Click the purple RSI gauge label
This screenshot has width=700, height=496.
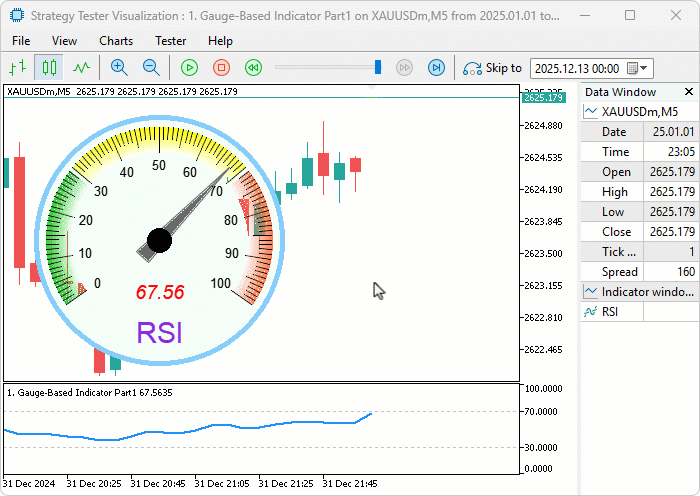159,333
